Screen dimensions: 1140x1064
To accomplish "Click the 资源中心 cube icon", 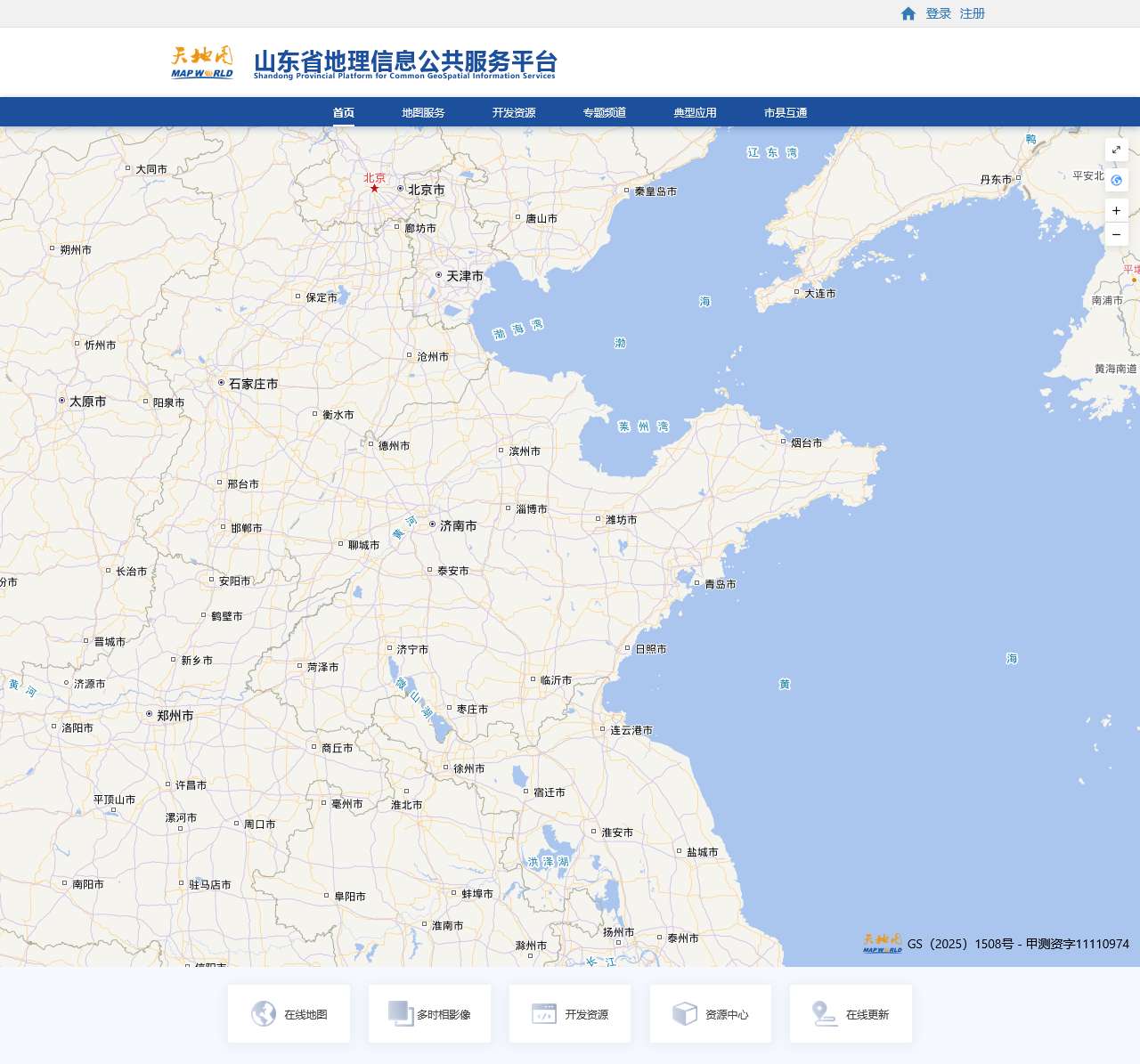I will (x=684, y=1013).
